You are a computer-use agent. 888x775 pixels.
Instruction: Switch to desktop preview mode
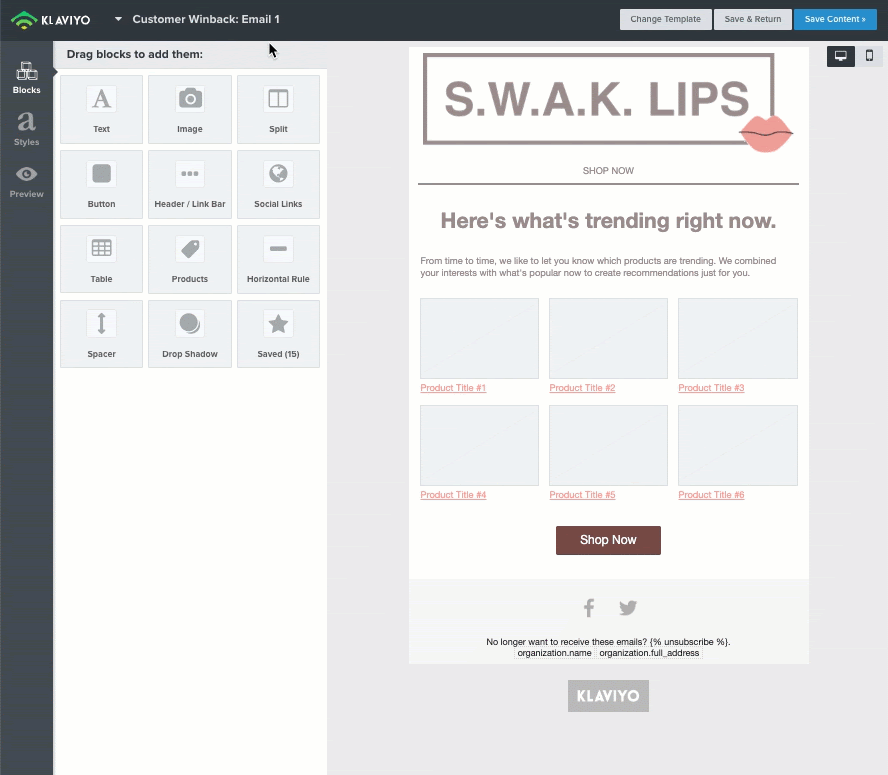840,56
